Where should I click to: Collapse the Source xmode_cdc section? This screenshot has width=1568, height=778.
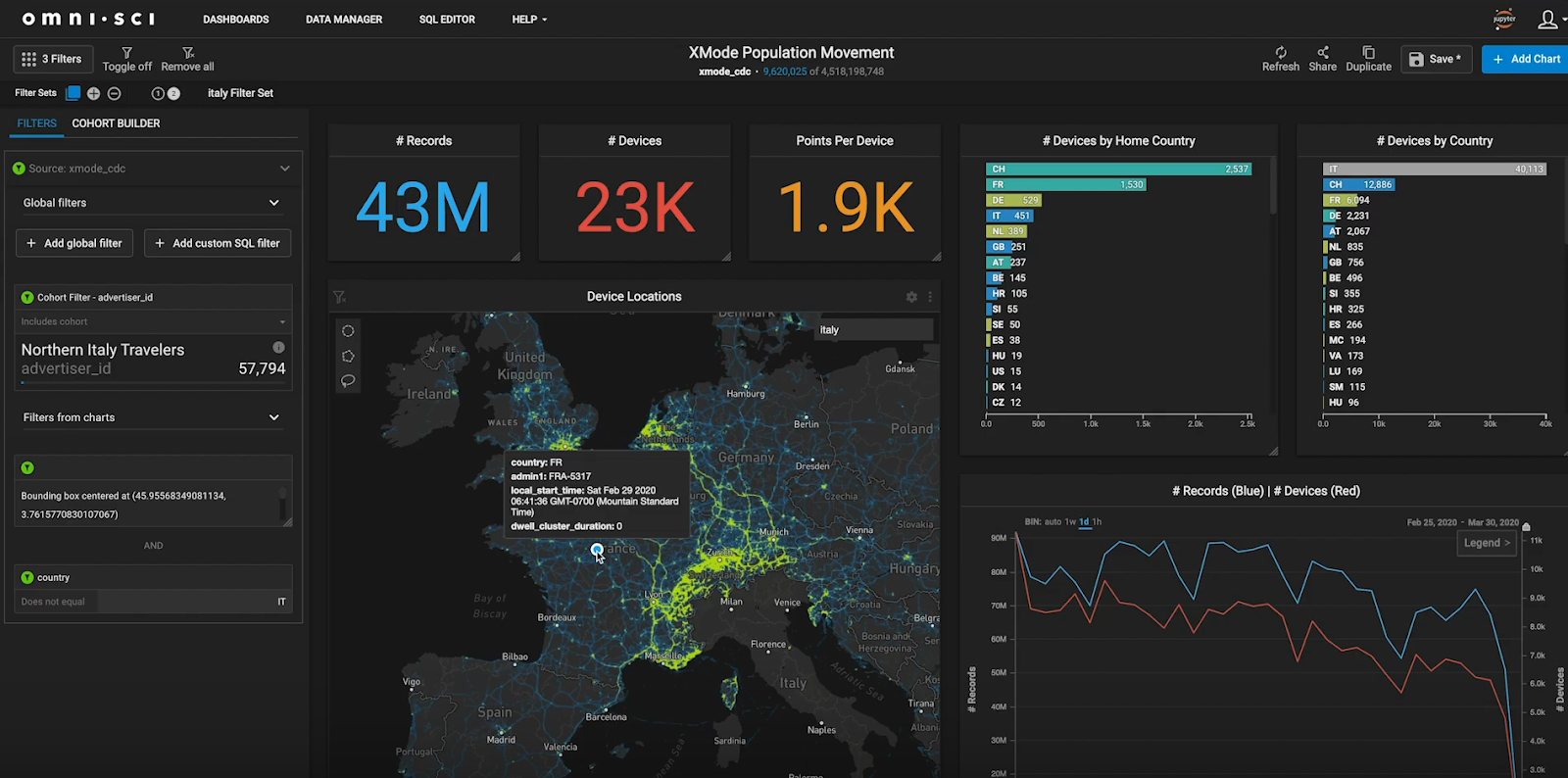click(284, 169)
